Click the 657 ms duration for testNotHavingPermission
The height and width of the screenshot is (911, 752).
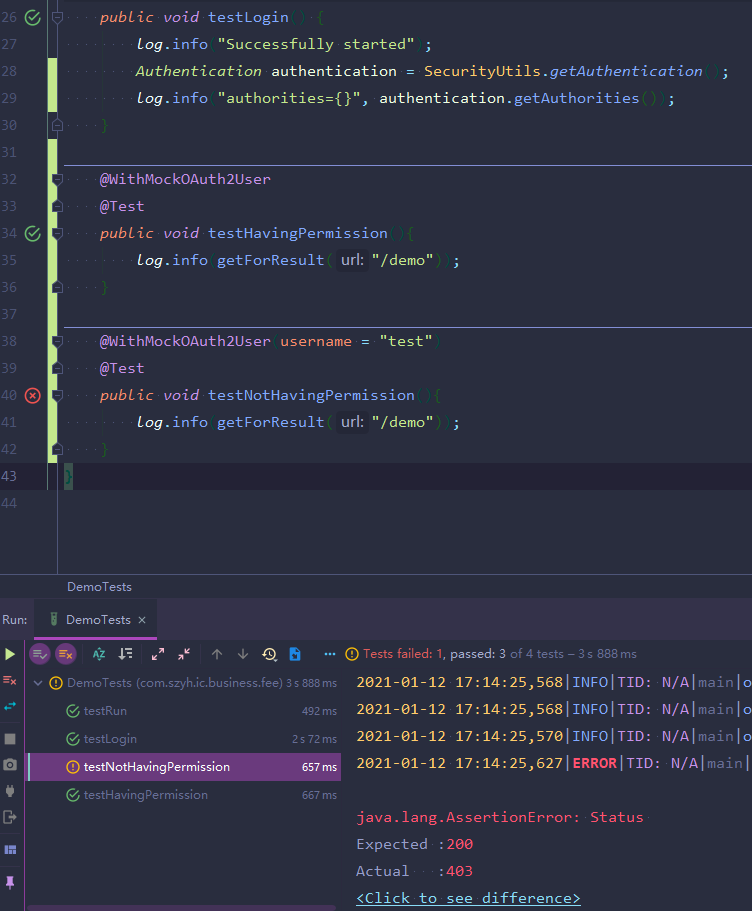click(319, 767)
